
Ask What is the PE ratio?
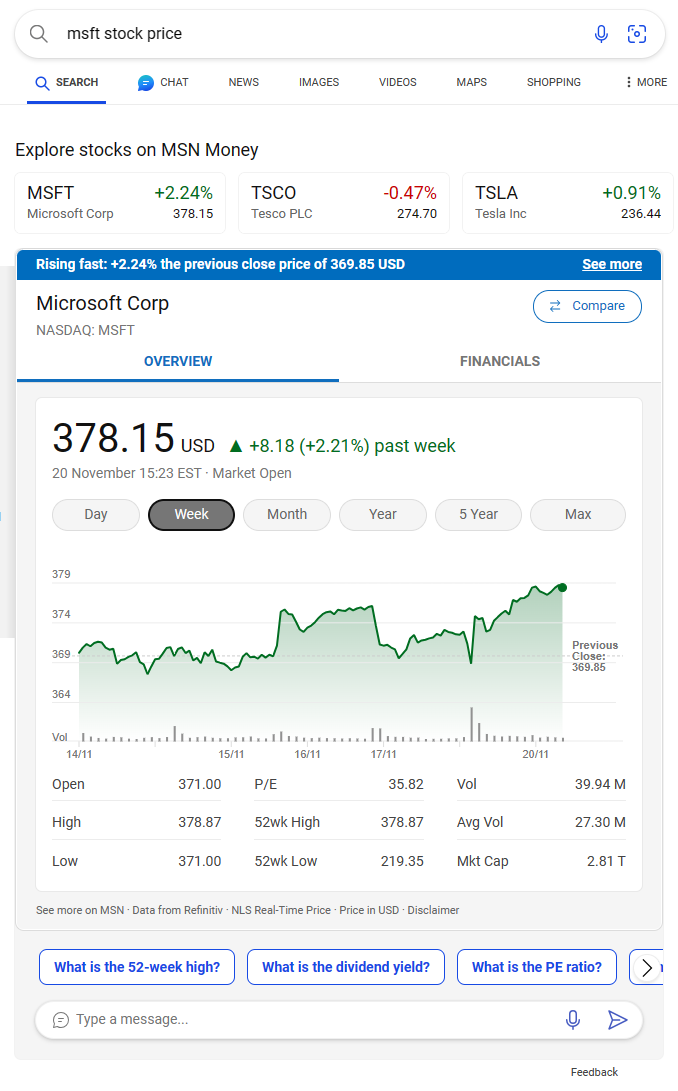[x=537, y=967]
